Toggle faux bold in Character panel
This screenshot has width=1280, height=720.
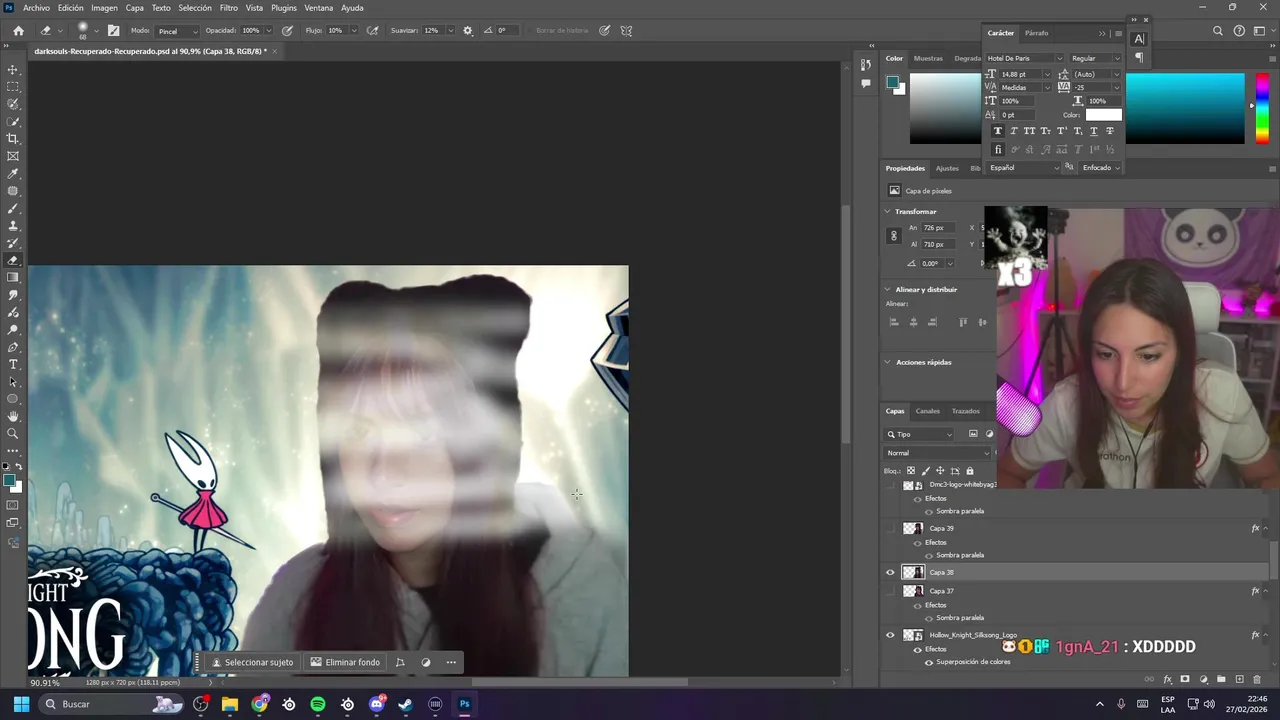(997, 131)
